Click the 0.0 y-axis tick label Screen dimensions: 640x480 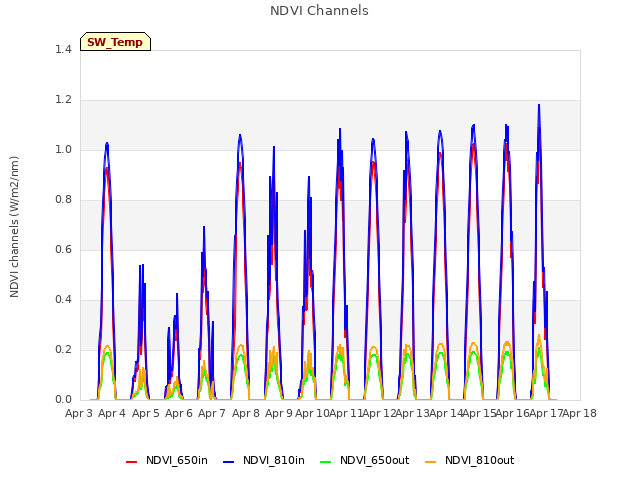coord(63,400)
